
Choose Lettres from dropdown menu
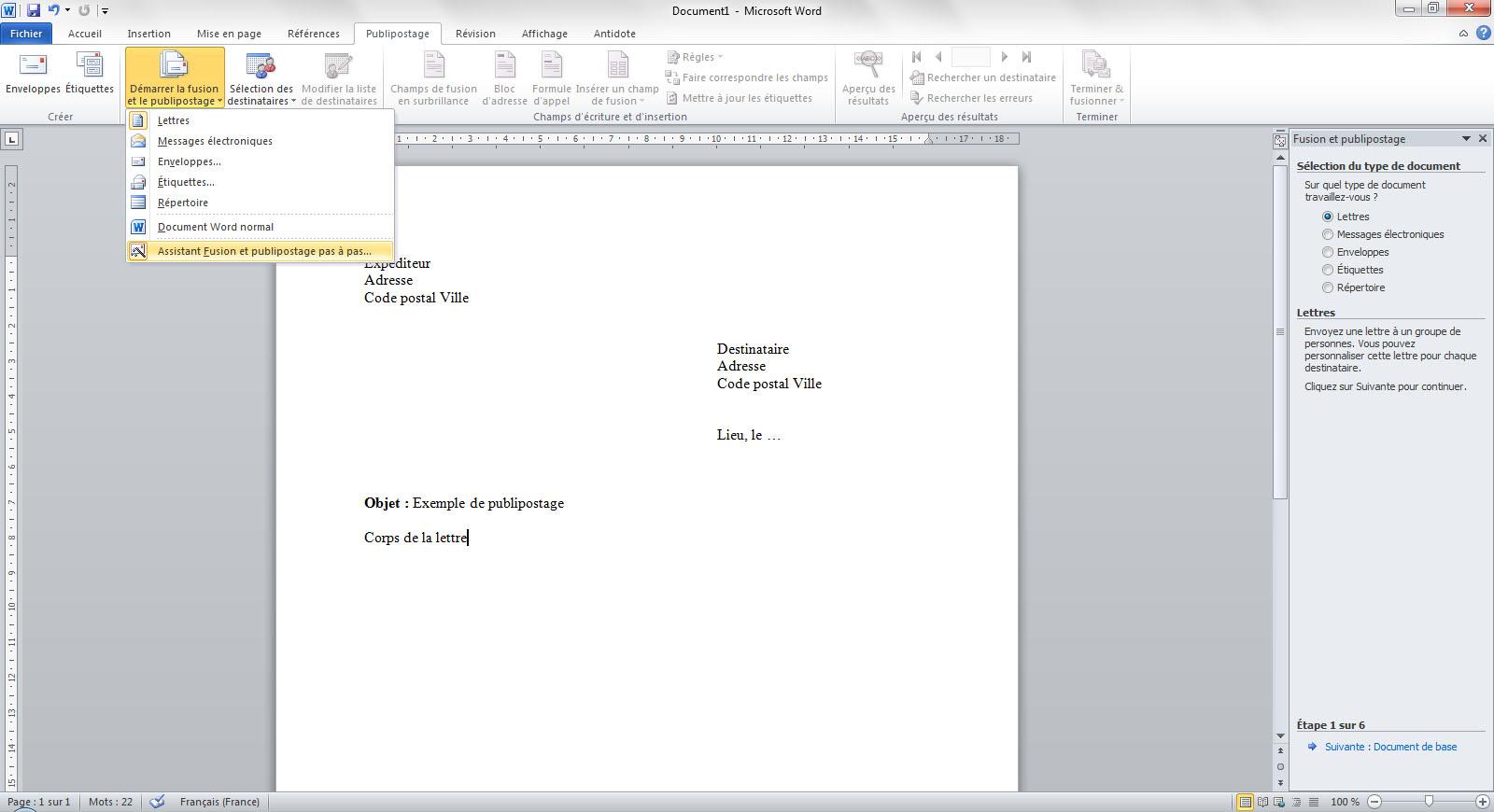pyautogui.click(x=261, y=120)
